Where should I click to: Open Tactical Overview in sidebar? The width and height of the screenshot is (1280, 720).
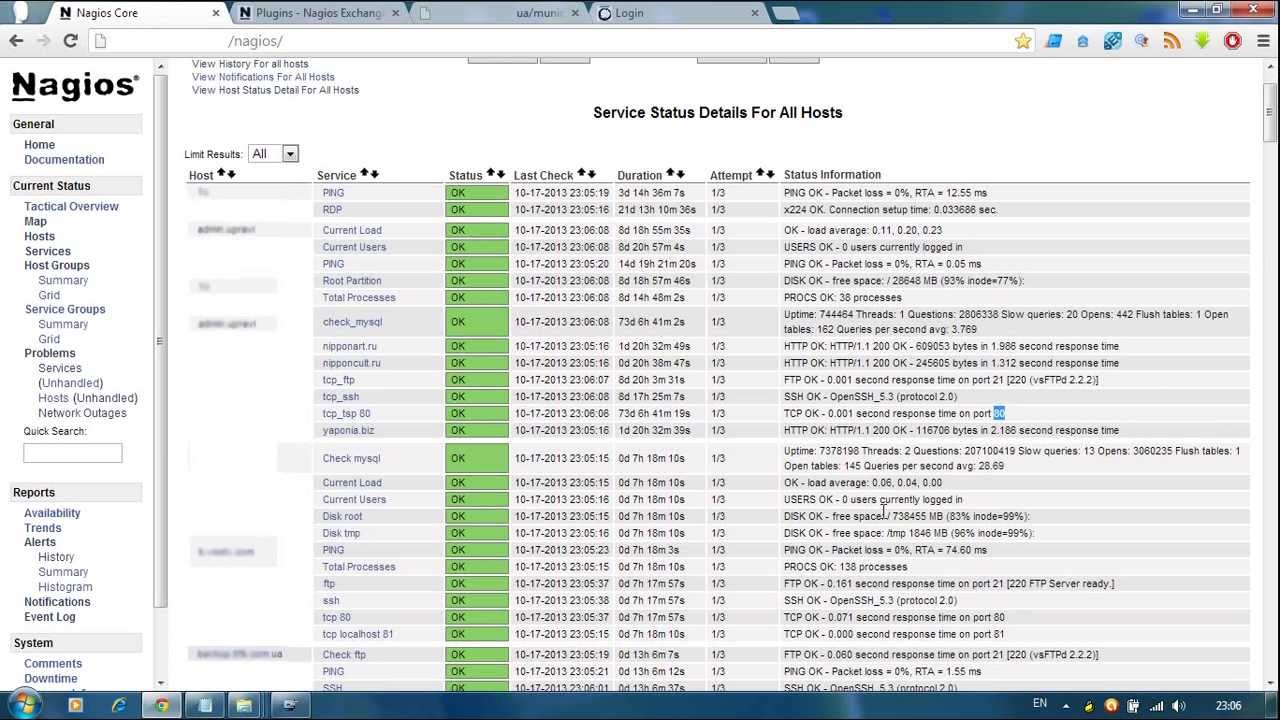tap(71, 207)
